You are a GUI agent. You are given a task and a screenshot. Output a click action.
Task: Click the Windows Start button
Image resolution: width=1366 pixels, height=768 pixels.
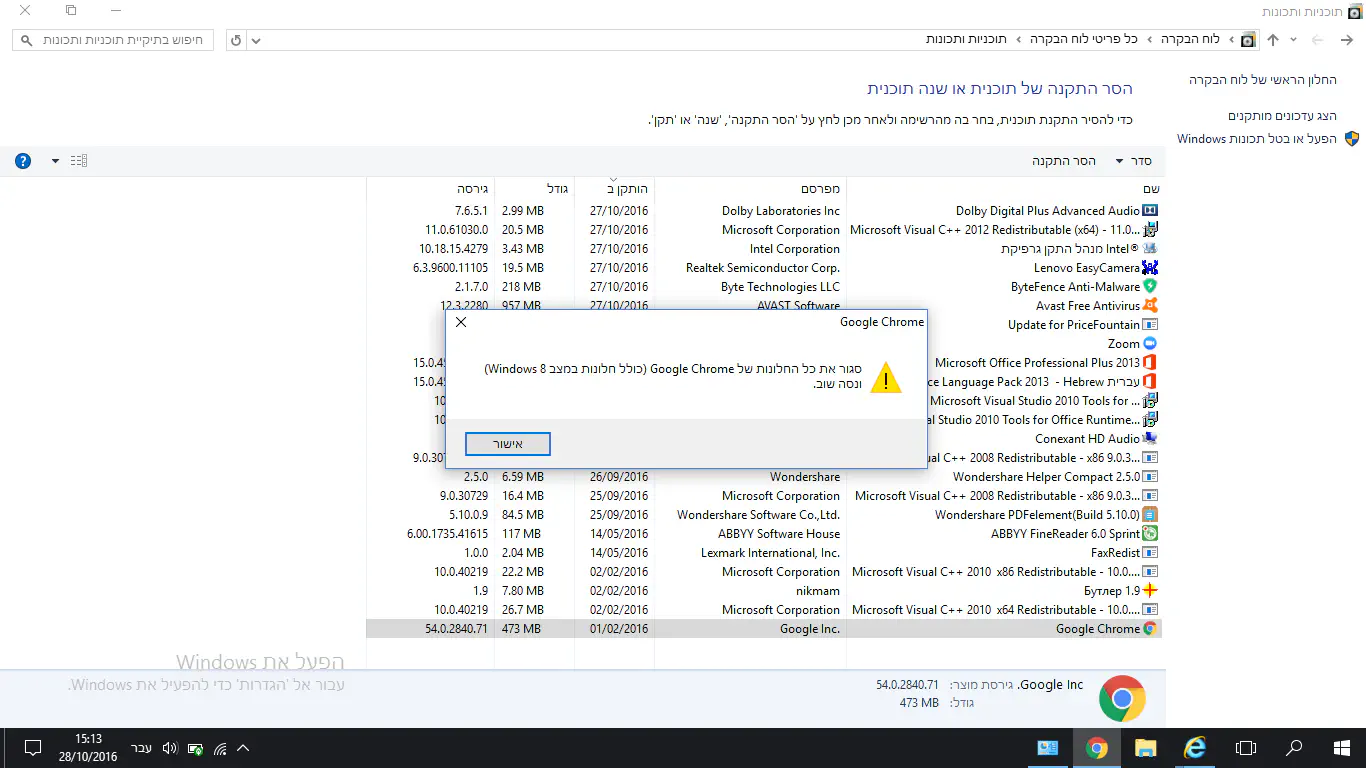[1342, 748]
